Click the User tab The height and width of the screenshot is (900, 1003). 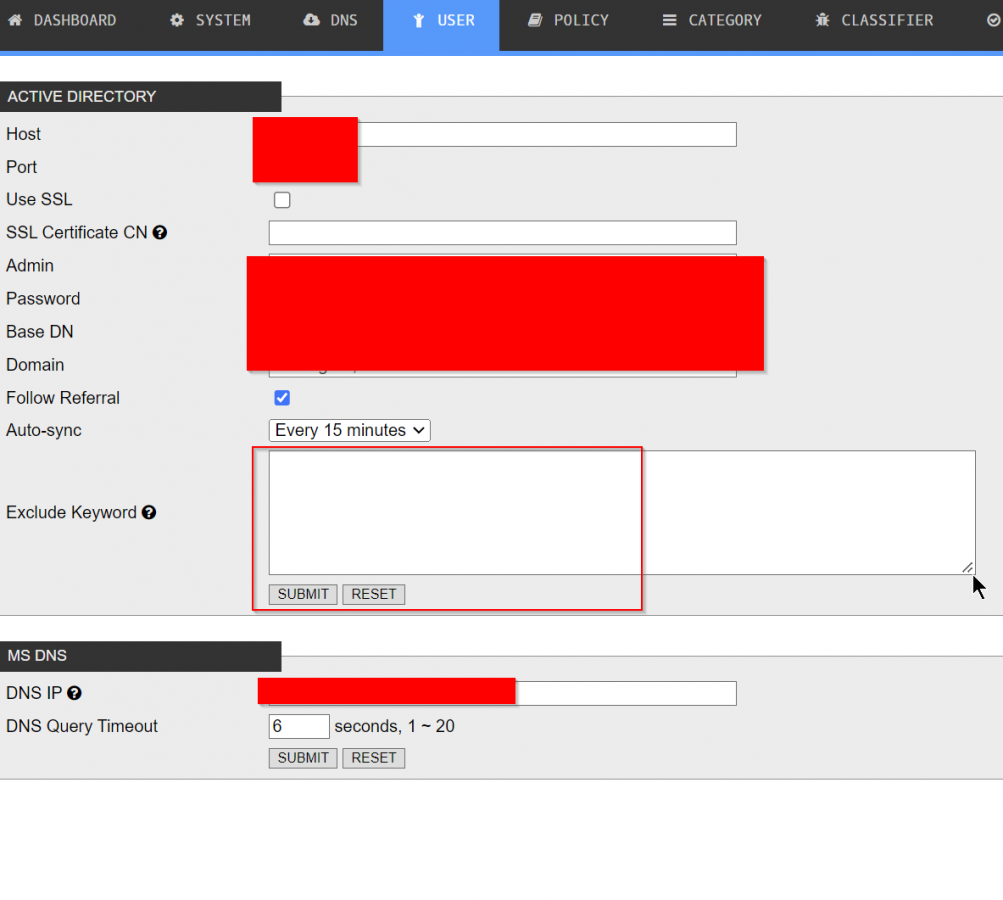(x=442, y=20)
